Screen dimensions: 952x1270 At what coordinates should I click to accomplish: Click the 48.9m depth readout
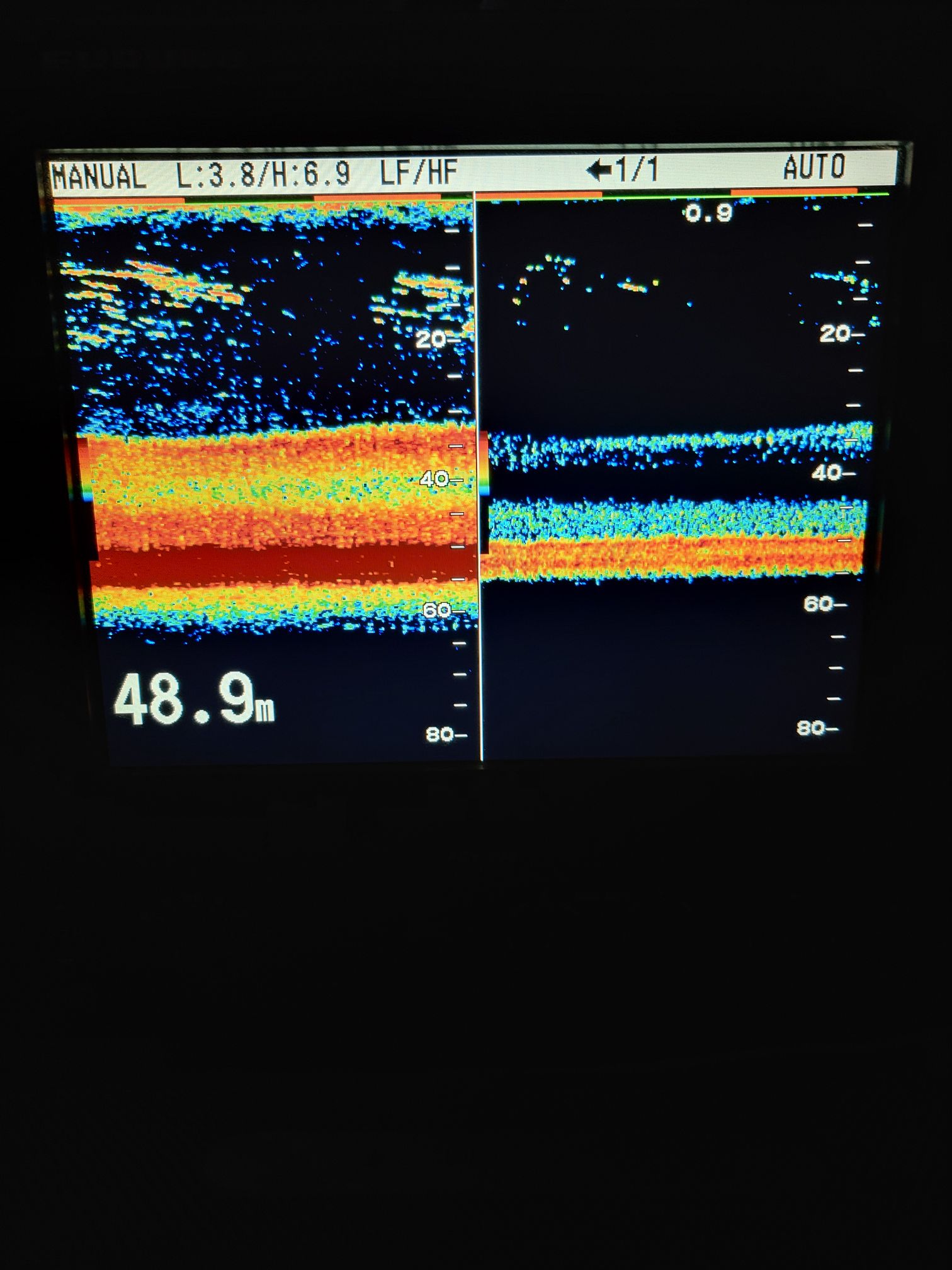click(x=193, y=700)
